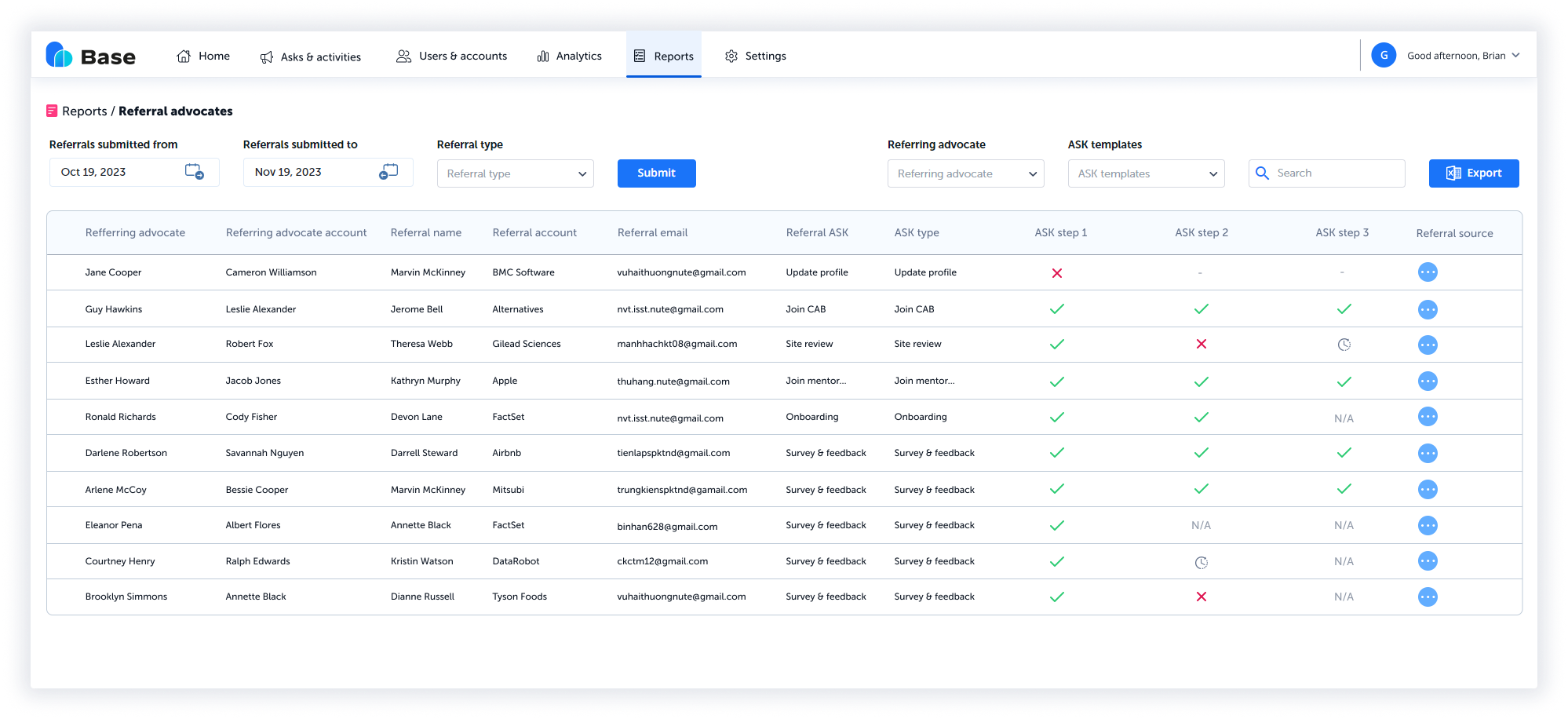Click the pending clock in Courtney Henry's ASK step 2

tap(1201, 562)
